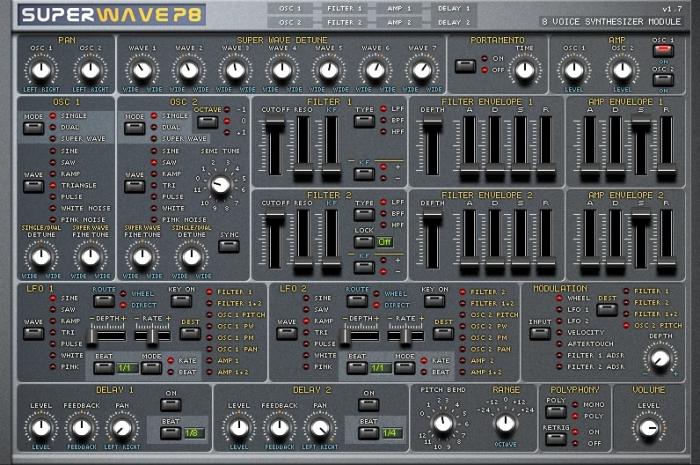Select the DELAY 2 top selector
The image size is (700, 465).
coord(454,21)
